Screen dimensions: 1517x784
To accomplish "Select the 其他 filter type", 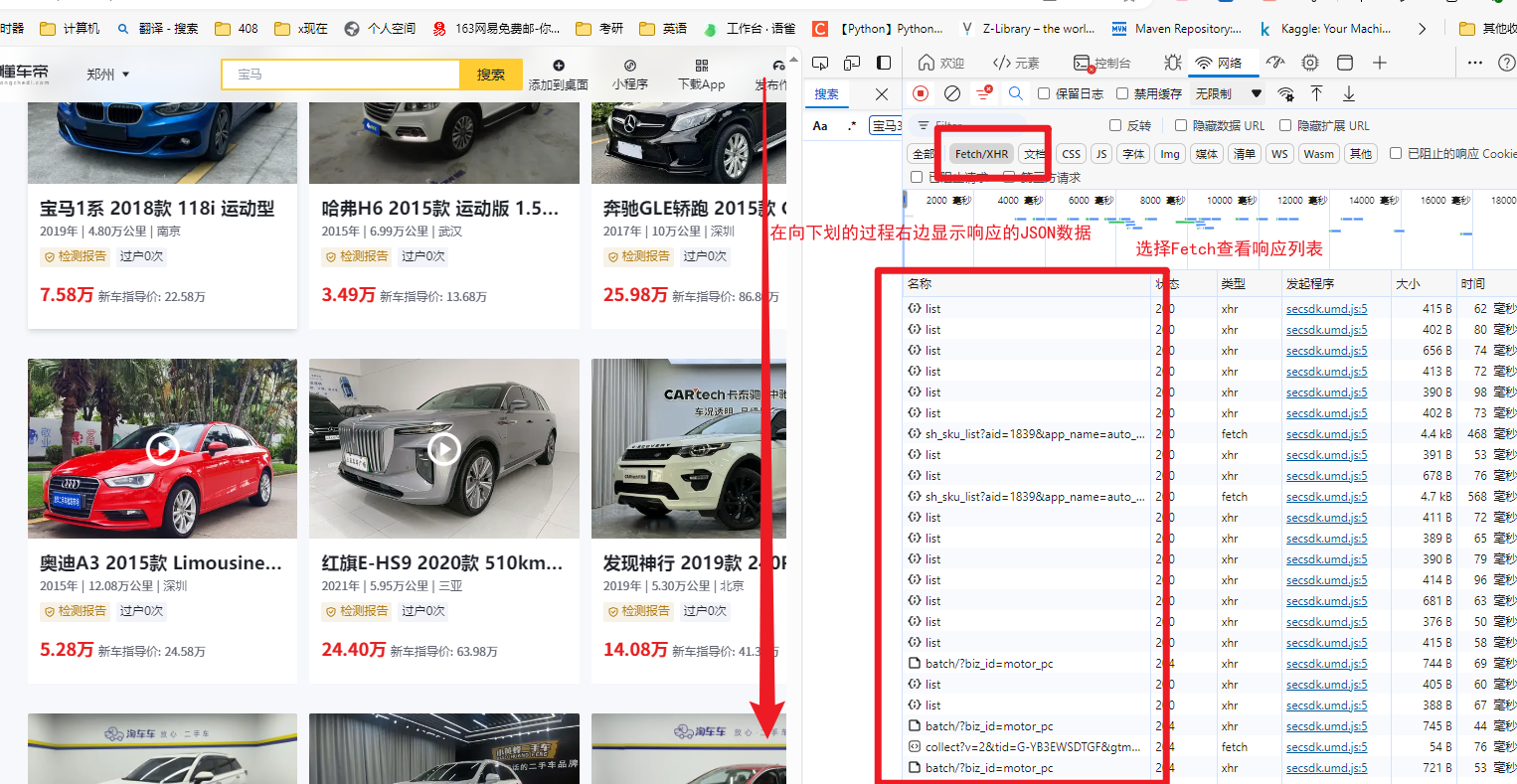I will [x=1361, y=154].
